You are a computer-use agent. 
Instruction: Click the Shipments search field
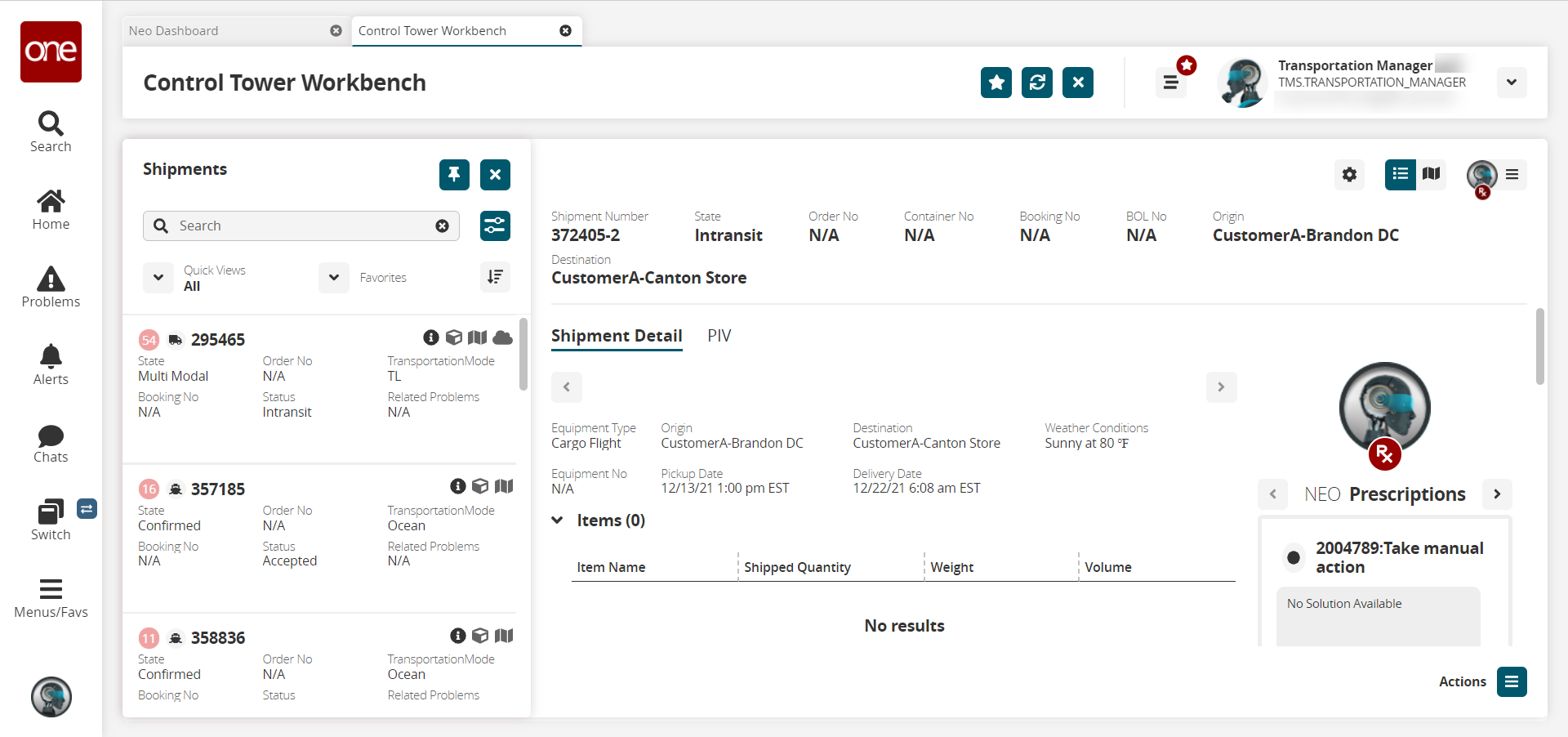[x=302, y=226]
